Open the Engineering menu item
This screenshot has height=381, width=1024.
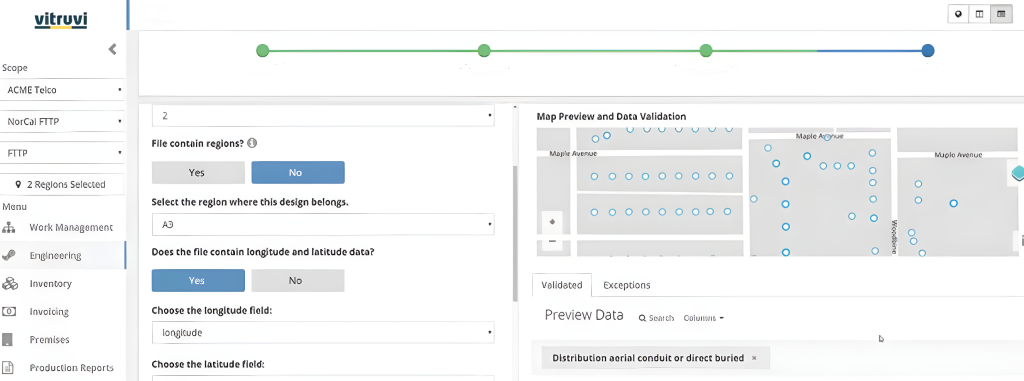62,256
